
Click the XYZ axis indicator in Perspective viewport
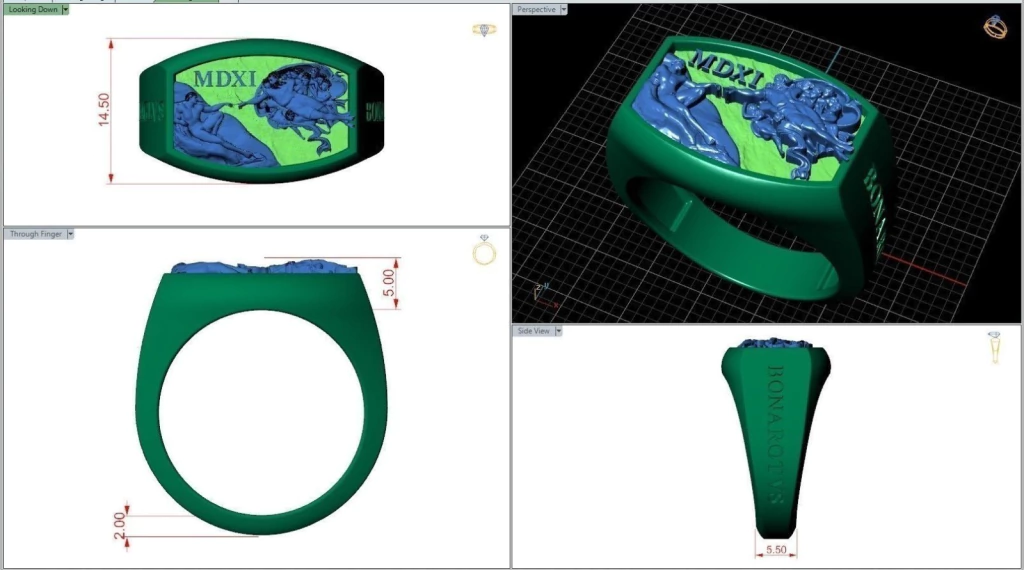[x=539, y=290]
